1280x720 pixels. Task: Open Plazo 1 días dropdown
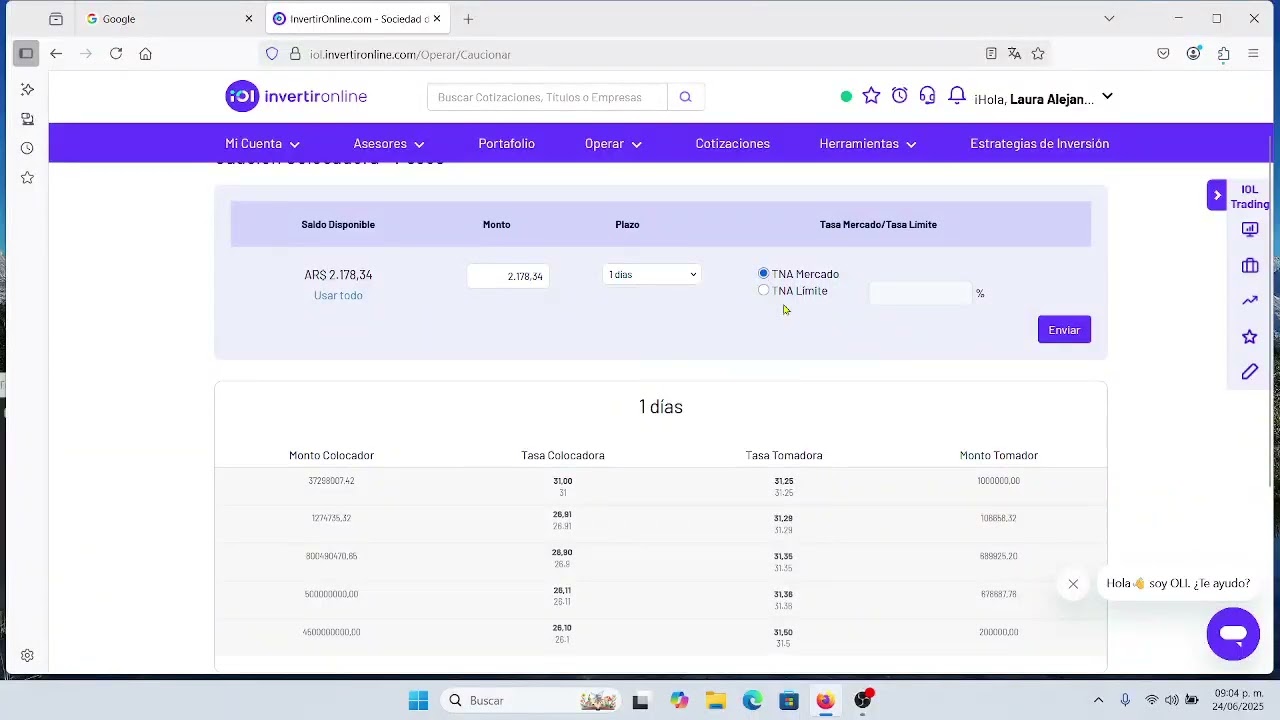(651, 274)
